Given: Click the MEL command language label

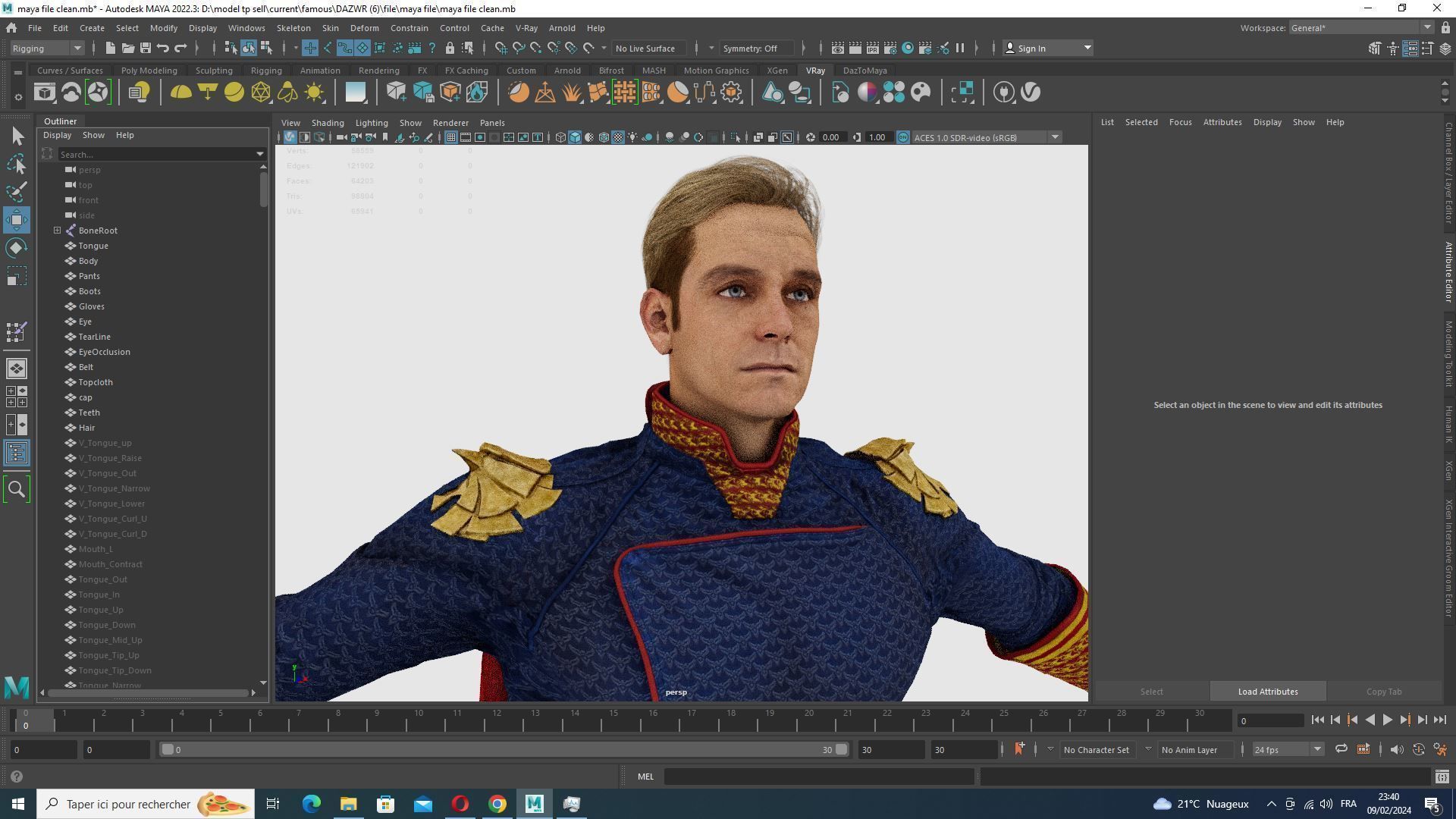Looking at the screenshot, I should pos(645,777).
